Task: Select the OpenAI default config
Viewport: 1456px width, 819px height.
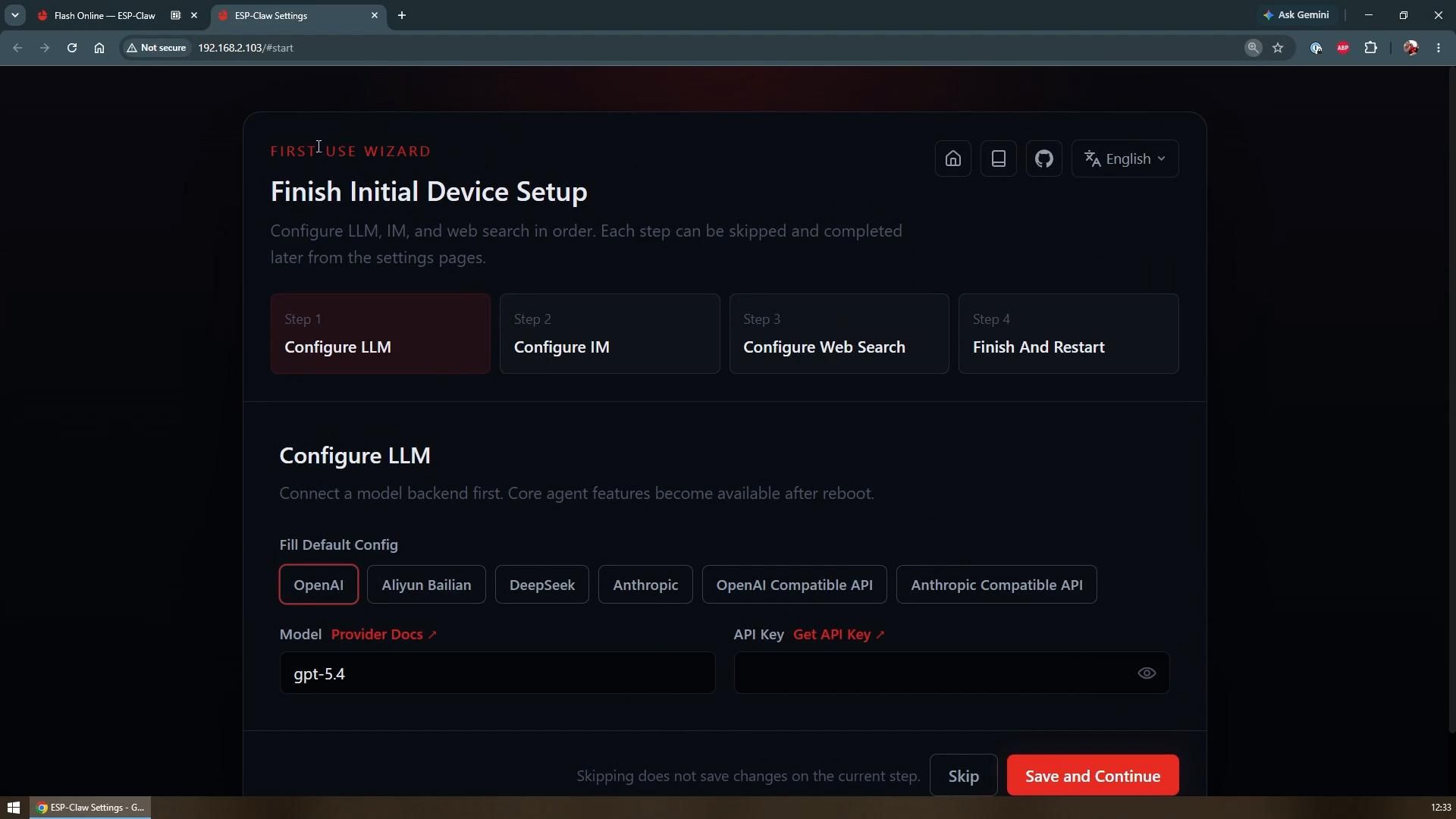Action: click(x=318, y=585)
